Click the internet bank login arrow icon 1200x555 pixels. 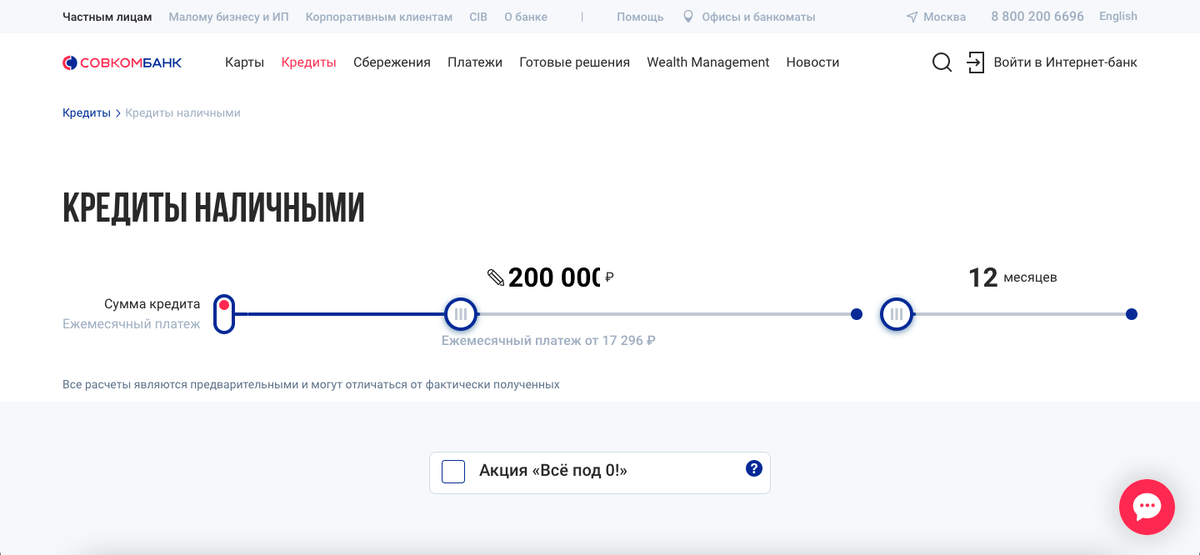pos(975,62)
